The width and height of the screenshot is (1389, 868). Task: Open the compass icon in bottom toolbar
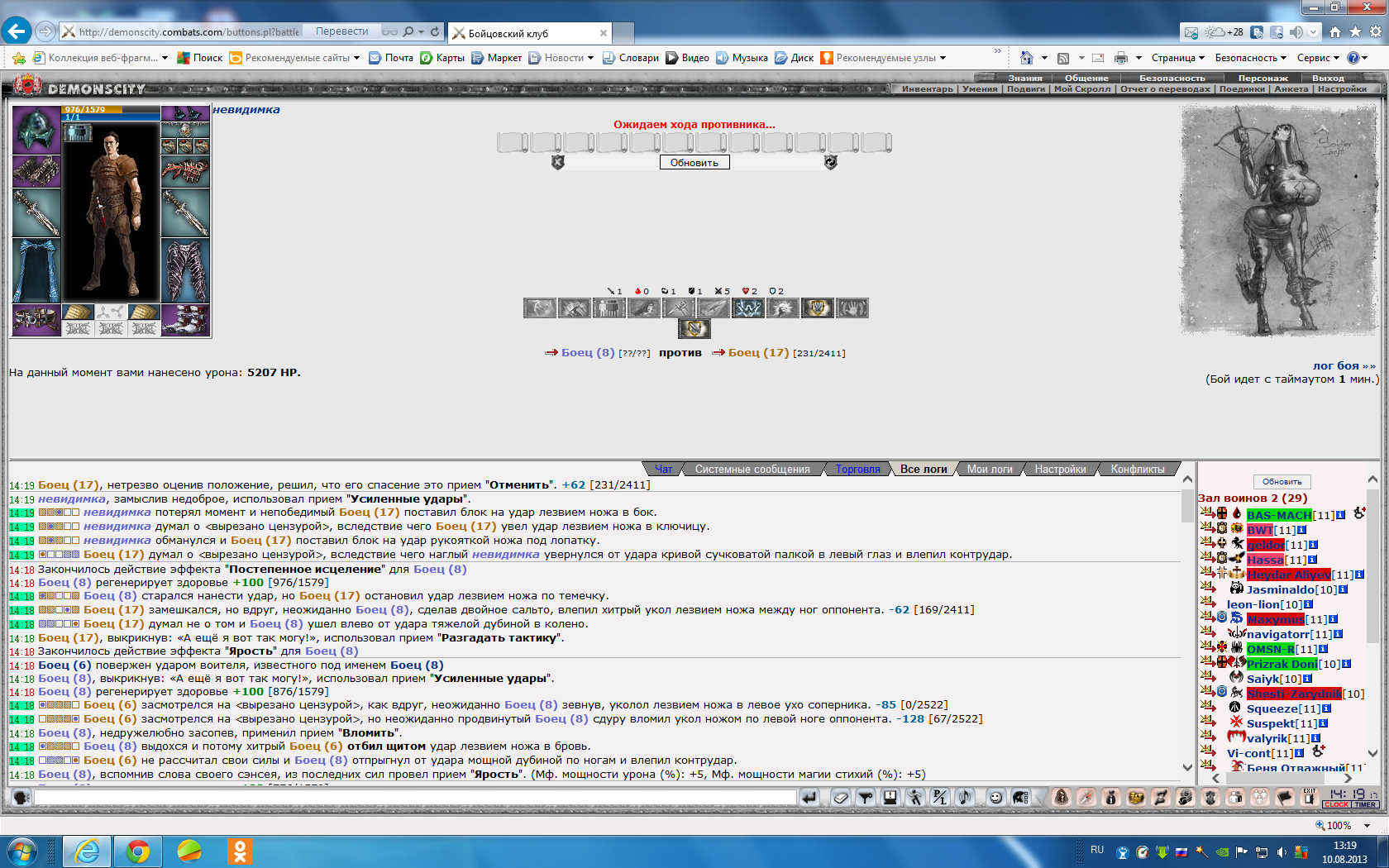pyautogui.click(x=1086, y=798)
